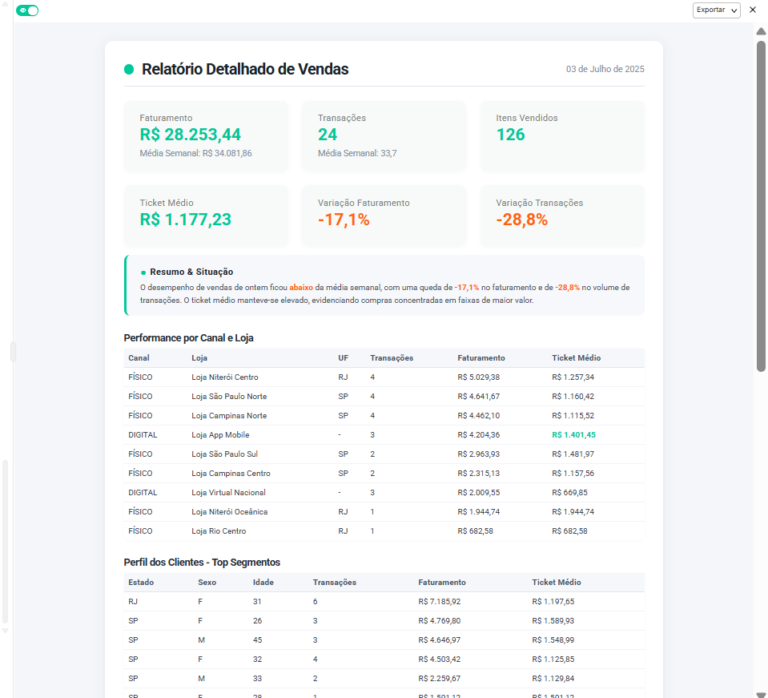Close the report panel with the X
Screen dimensions: 768x698
pos(753,10)
